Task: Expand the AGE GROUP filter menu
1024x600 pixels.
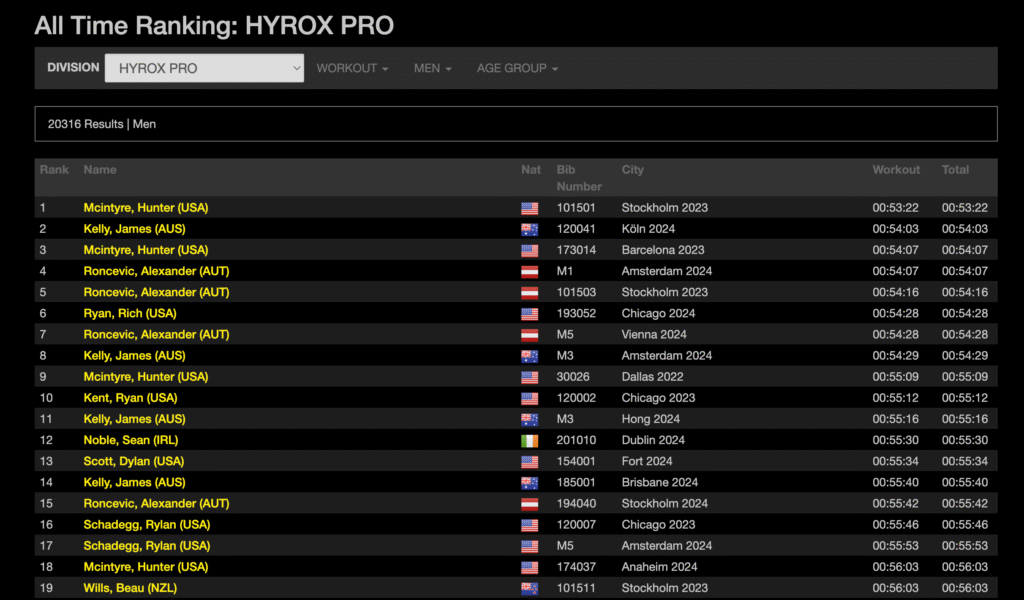Action: tap(517, 68)
